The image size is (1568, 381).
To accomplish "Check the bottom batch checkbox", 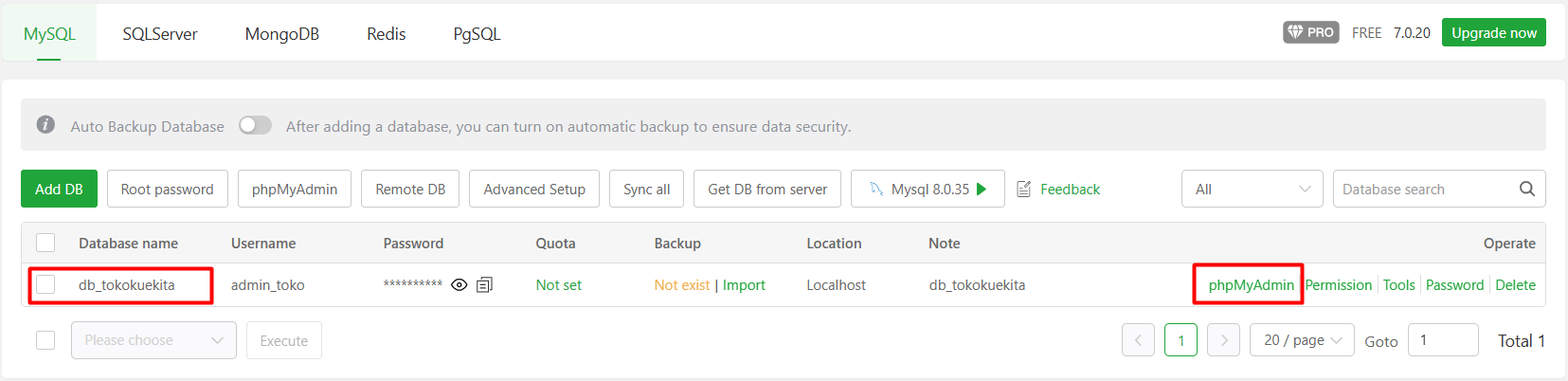I will pos(45,340).
